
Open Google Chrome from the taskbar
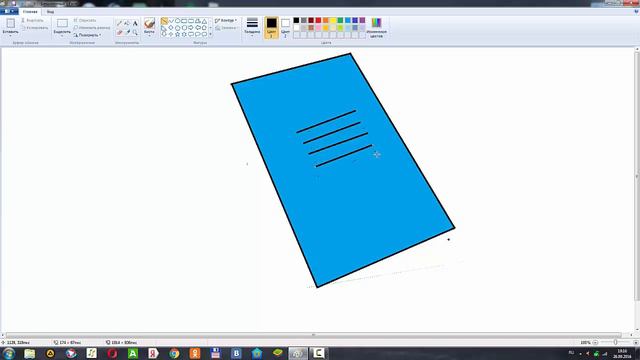coord(174,353)
